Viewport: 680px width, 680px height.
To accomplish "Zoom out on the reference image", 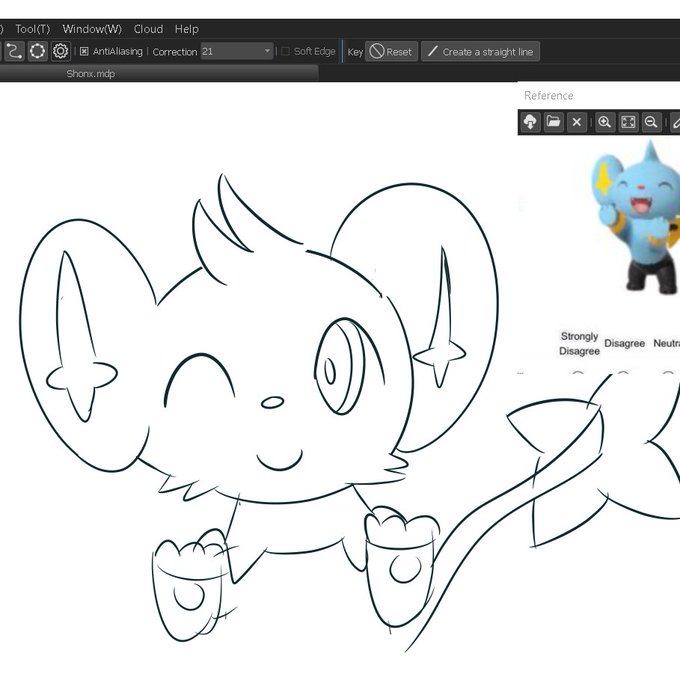I will 651,122.
